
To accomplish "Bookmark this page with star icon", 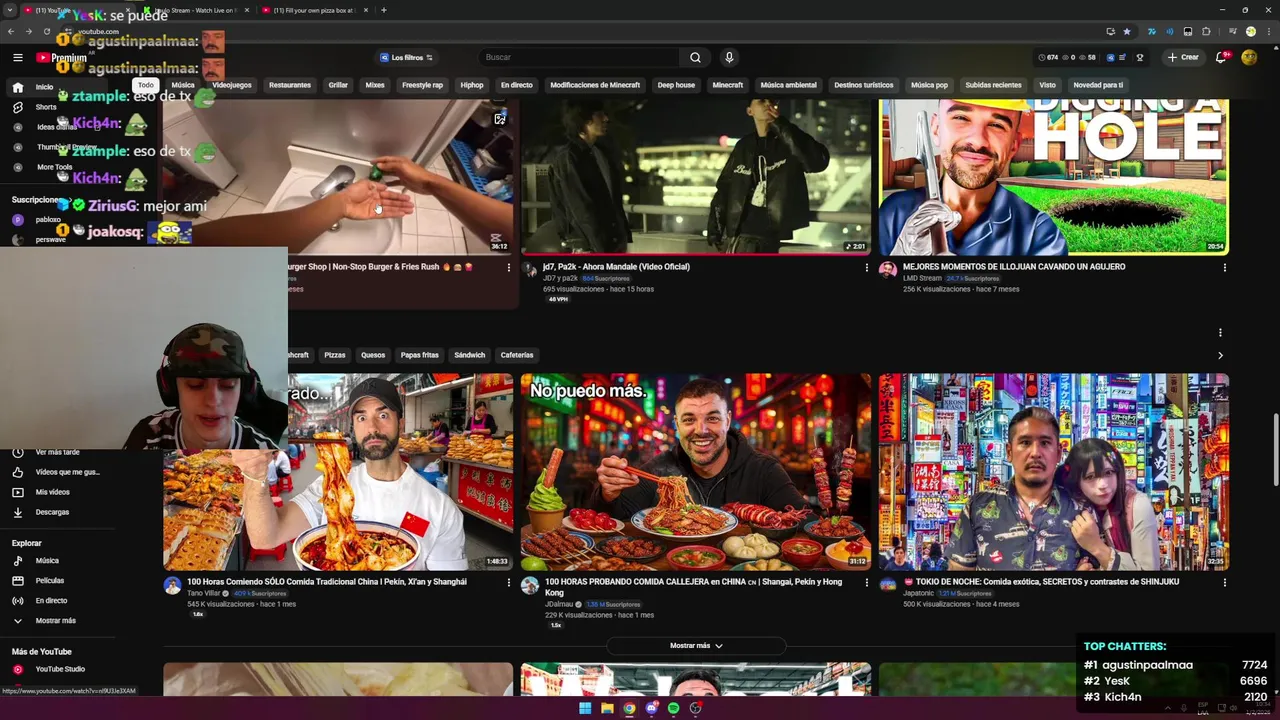I will pyautogui.click(x=1127, y=32).
